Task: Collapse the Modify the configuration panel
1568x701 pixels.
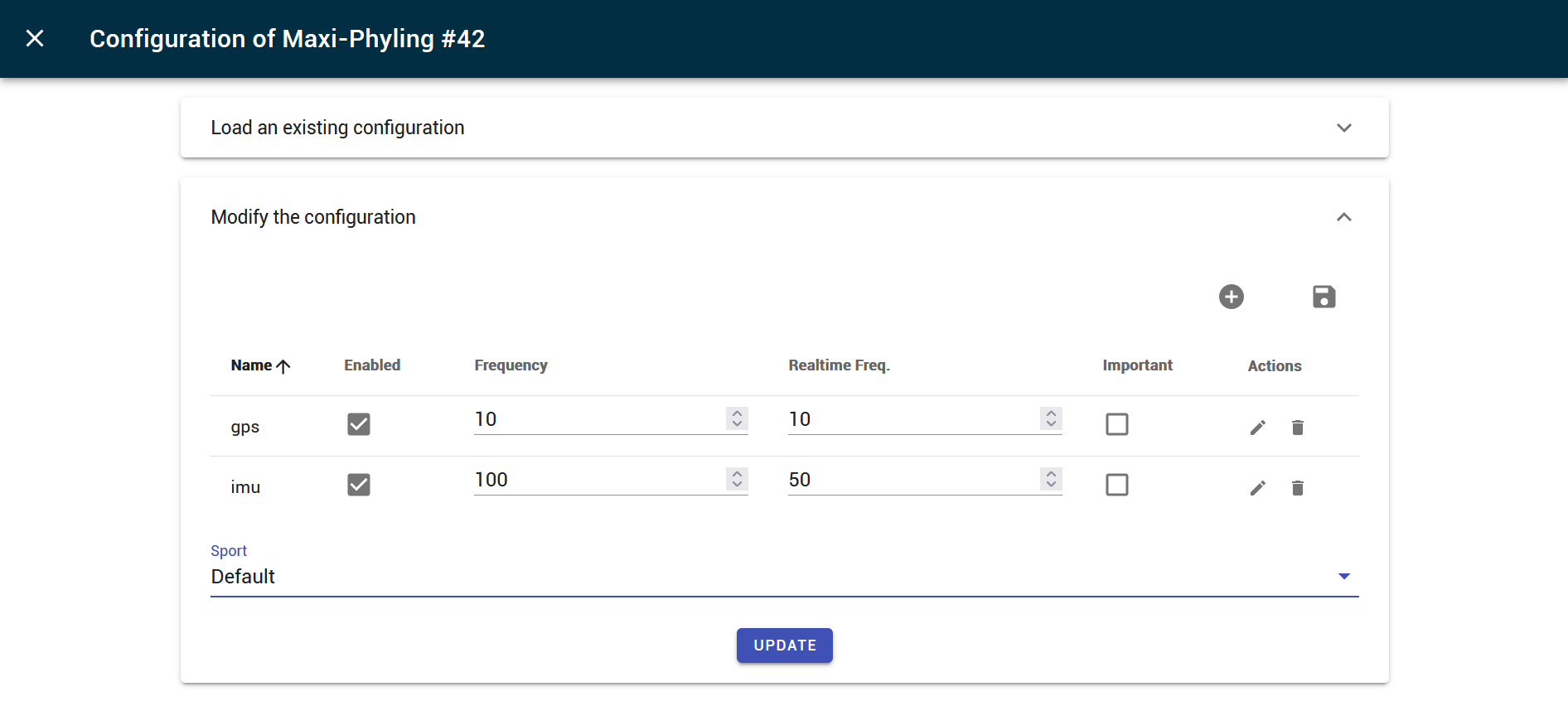Action: point(1344,217)
